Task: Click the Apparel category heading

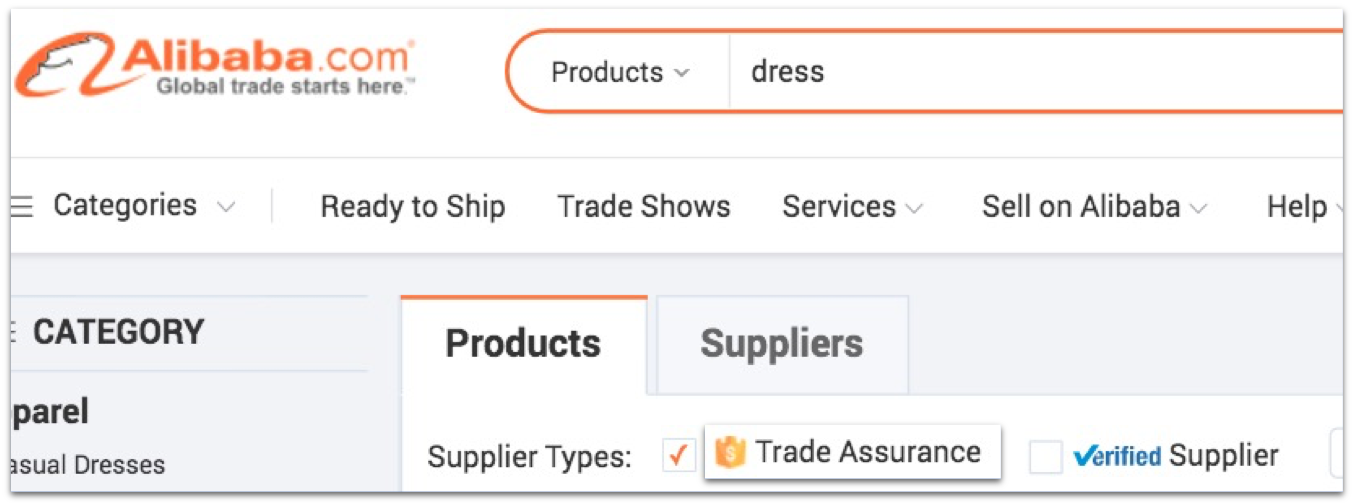Action: pyautogui.click(x=50, y=412)
